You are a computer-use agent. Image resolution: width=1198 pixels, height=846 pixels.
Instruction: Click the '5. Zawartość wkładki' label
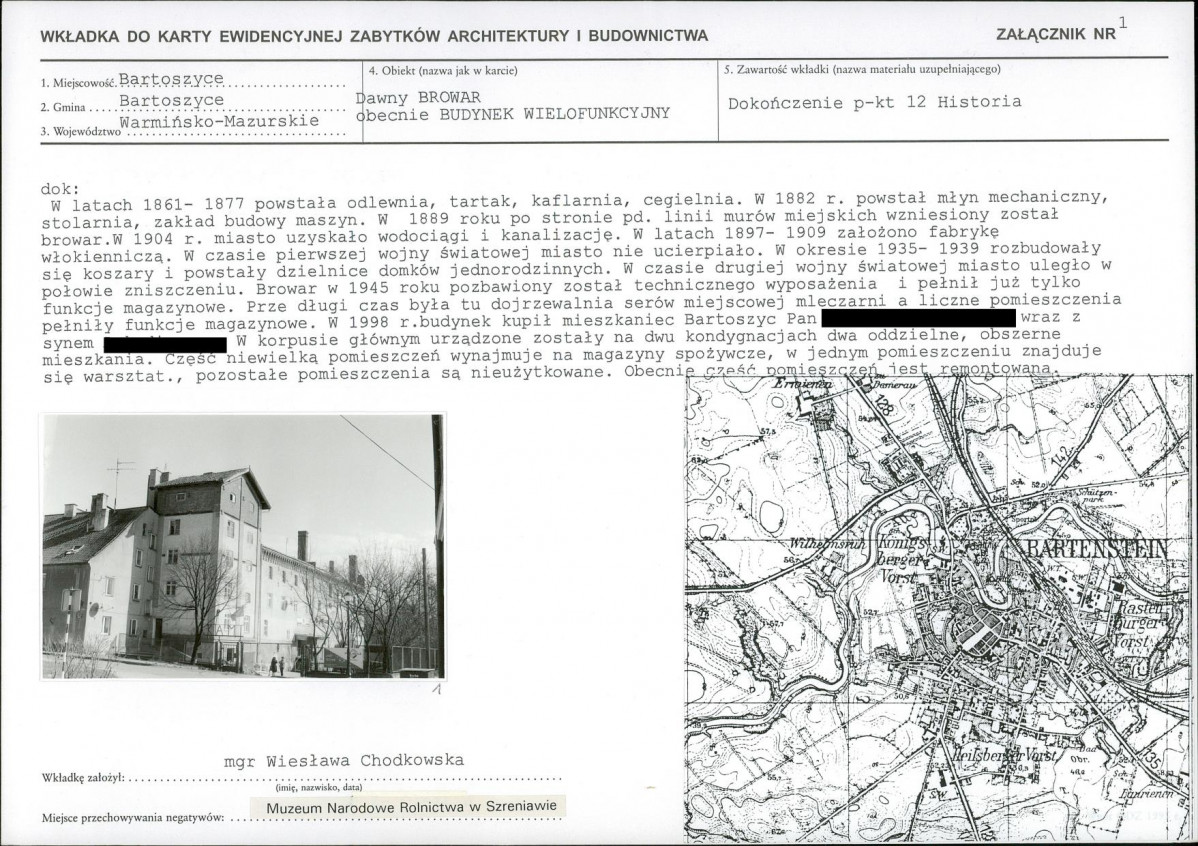coord(860,70)
